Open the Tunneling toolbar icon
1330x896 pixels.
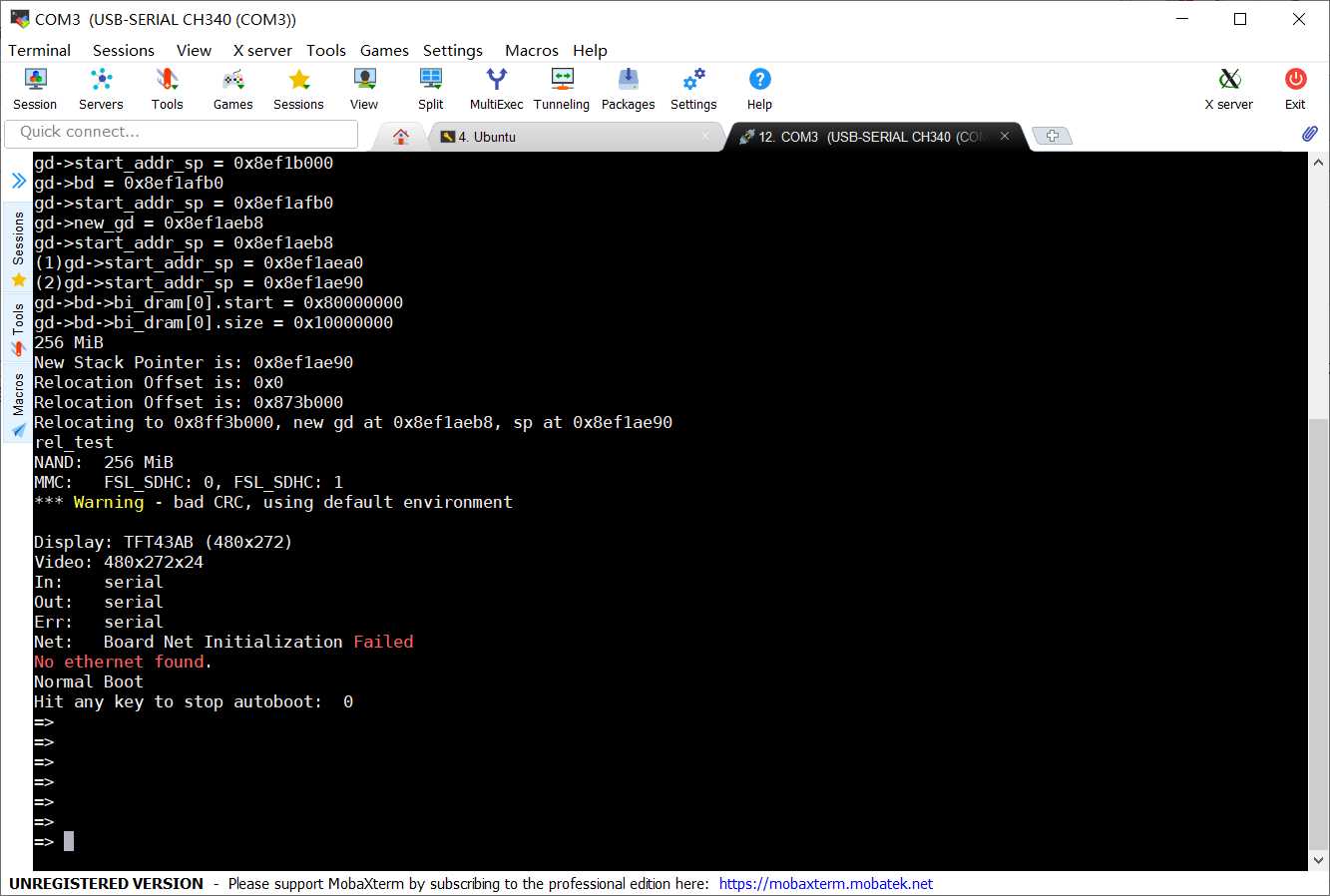coord(562,88)
